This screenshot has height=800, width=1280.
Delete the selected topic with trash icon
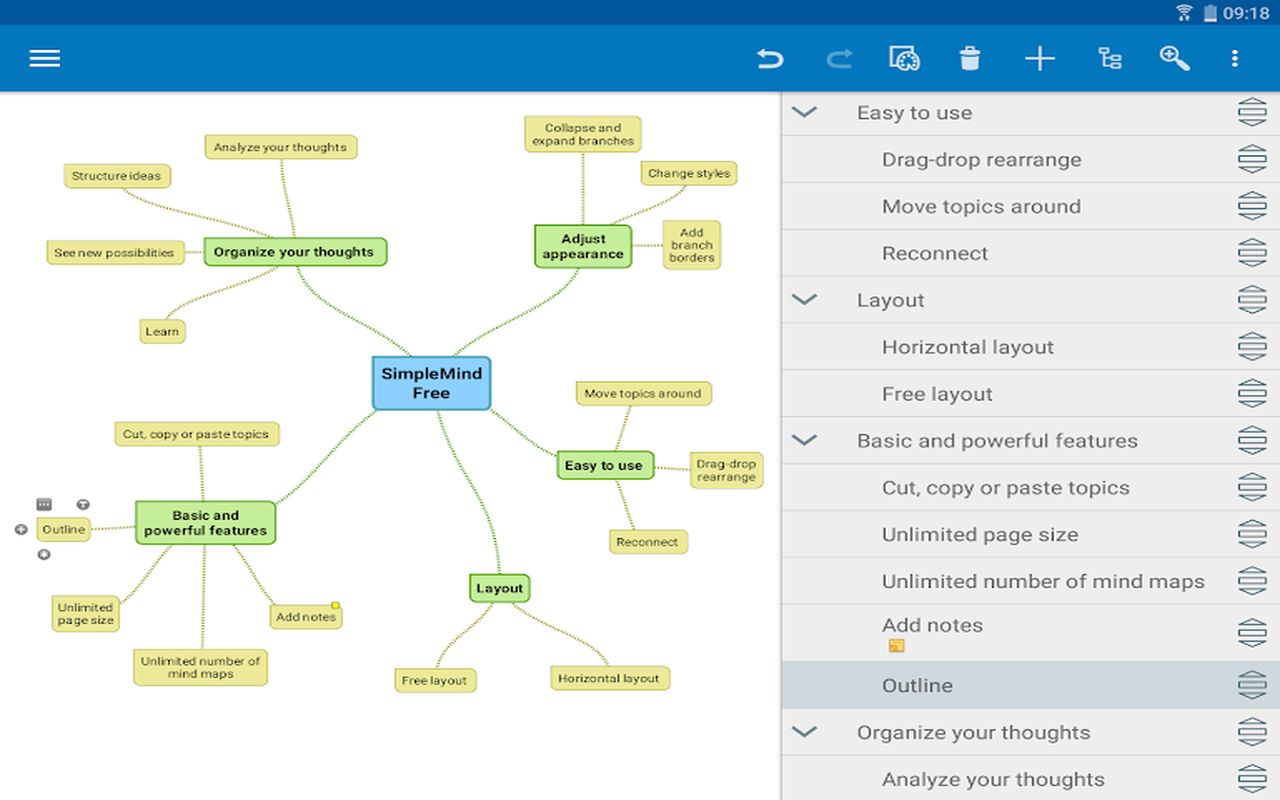click(970, 59)
